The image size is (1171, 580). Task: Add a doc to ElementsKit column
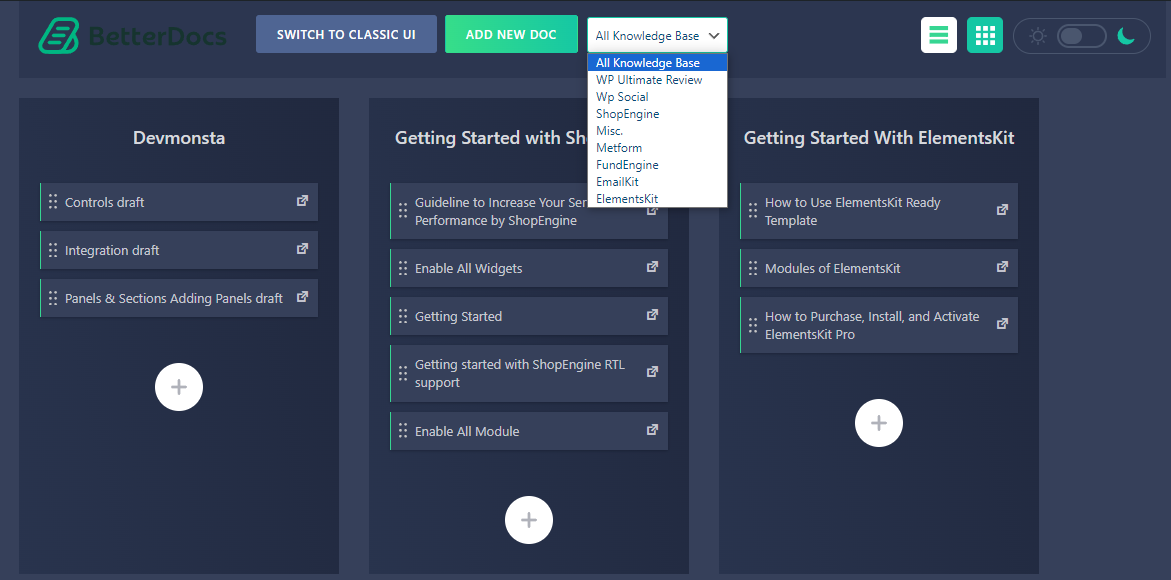coord(879,423)
